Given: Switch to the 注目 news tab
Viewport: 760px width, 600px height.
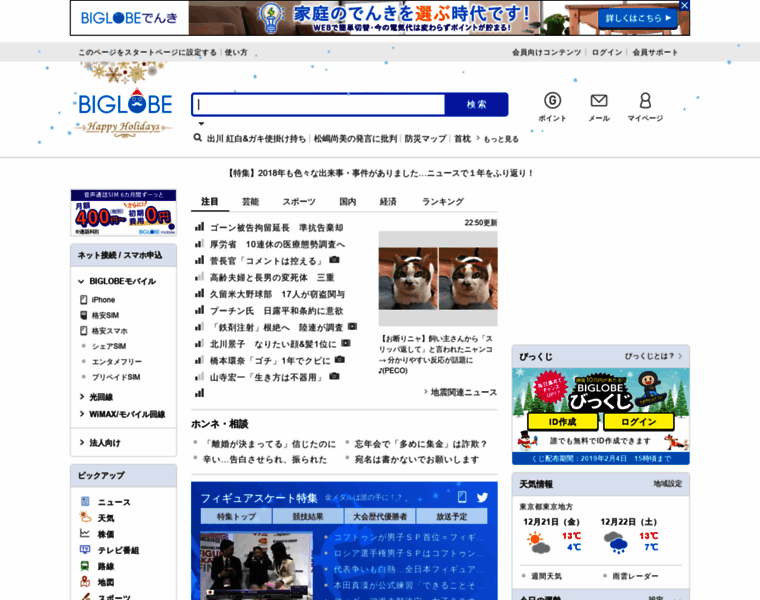Looking at the screenshot, I should click(x=210, y=202).
